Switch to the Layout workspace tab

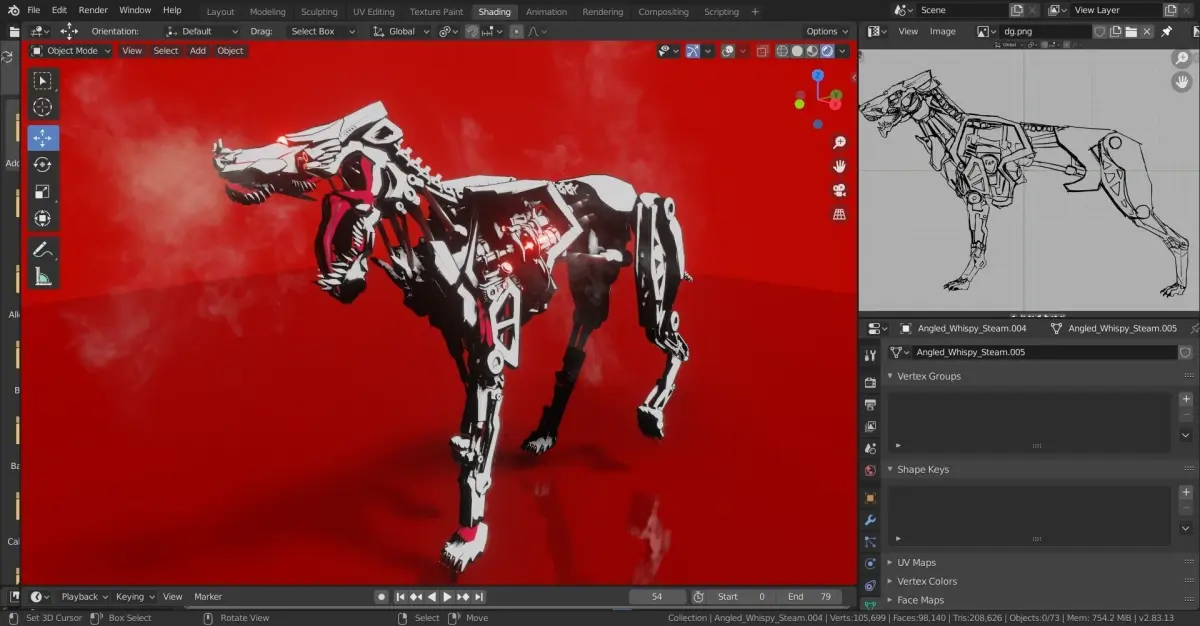(220, 12)
